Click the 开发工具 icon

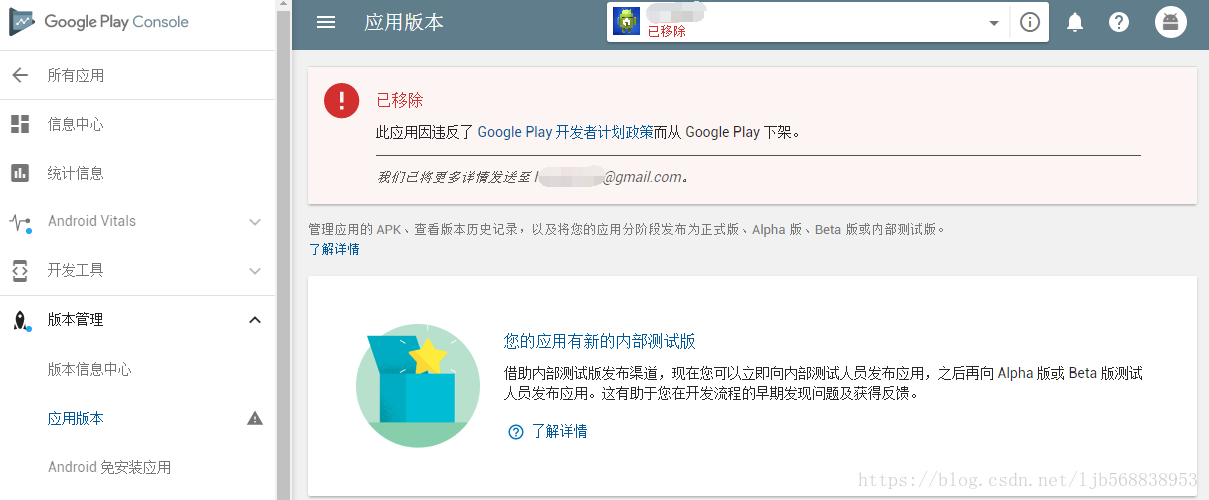(20, 270)
